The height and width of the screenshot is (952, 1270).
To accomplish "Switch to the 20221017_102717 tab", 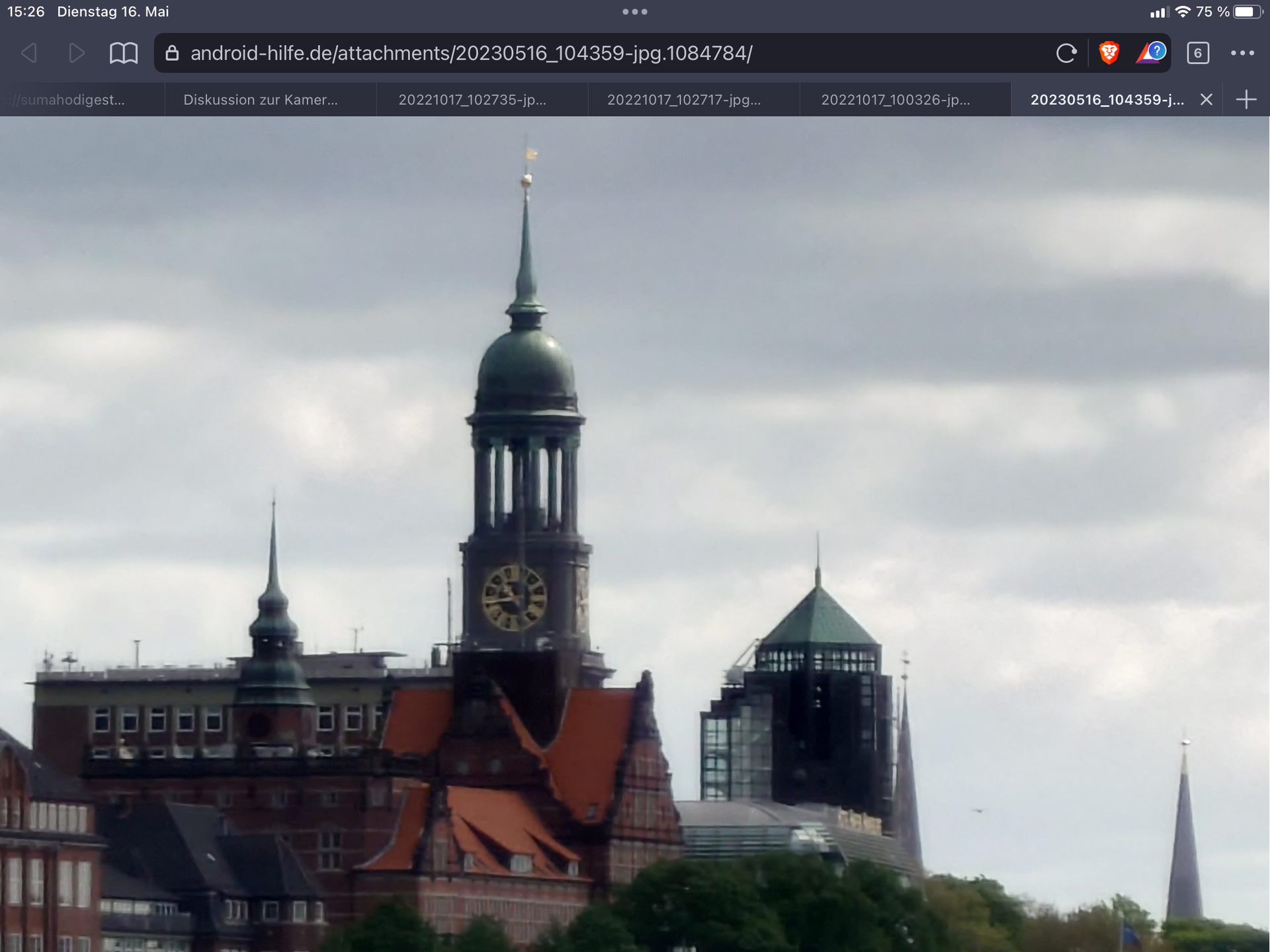I will (684, 100).
